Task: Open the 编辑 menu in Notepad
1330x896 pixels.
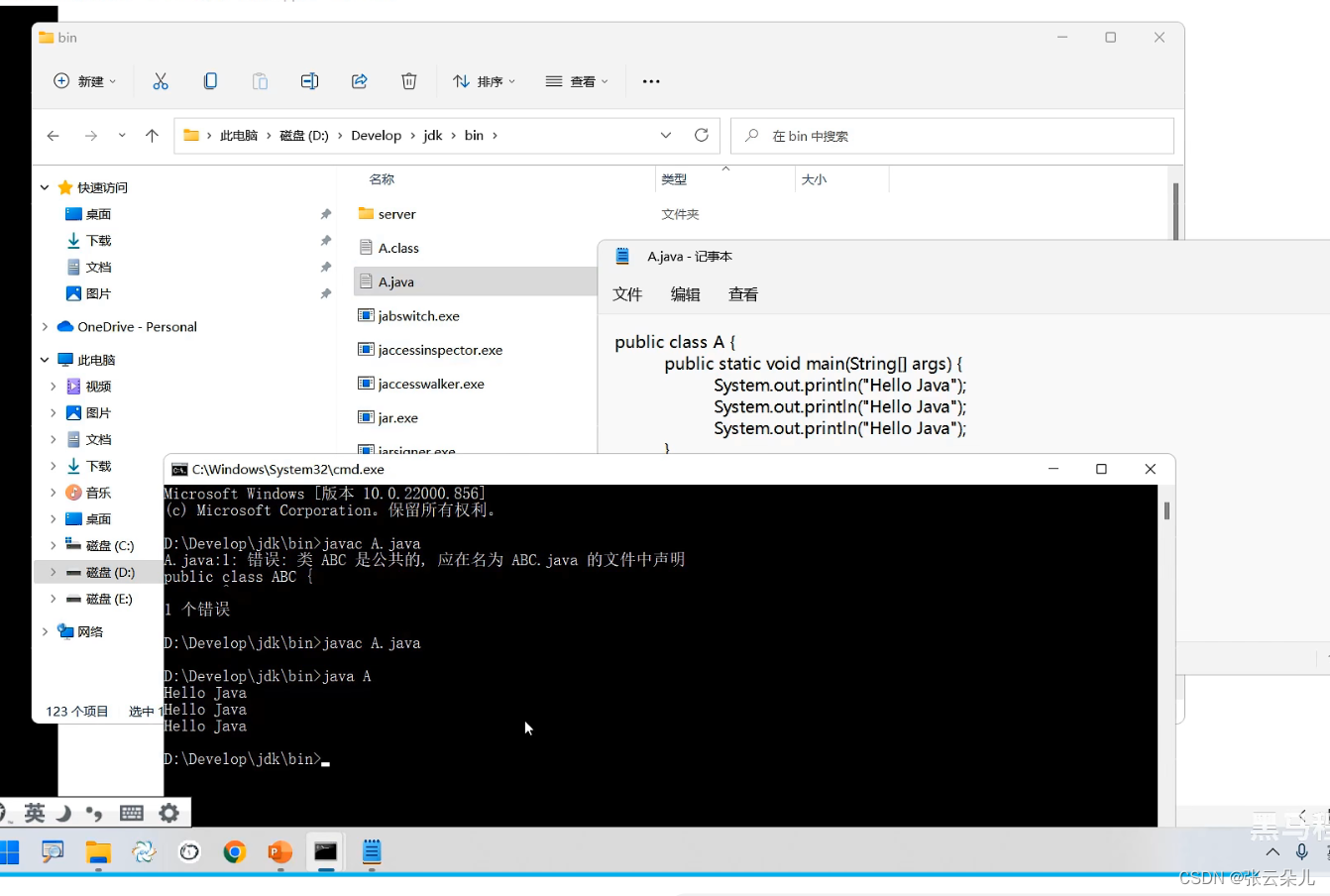Action: point(685,293)
